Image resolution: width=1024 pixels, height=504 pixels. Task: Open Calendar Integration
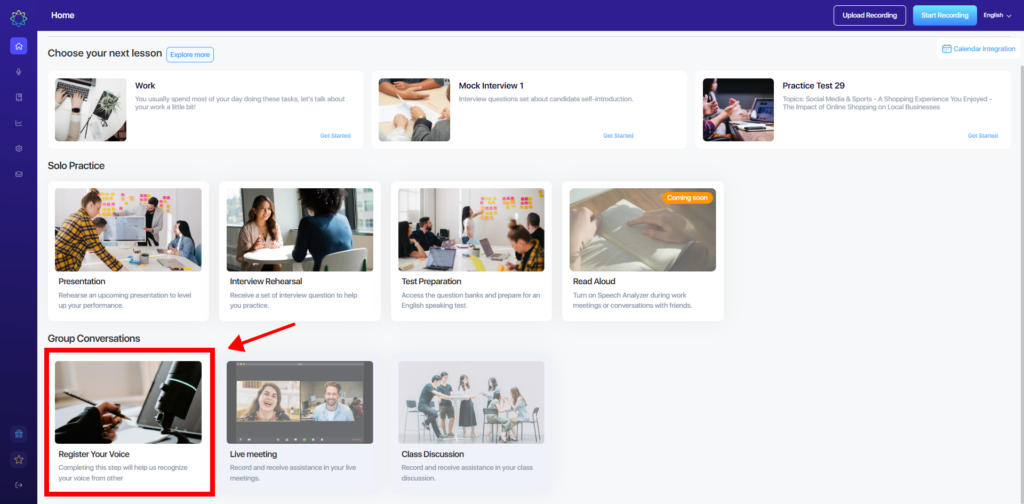(x=978, y=48)
